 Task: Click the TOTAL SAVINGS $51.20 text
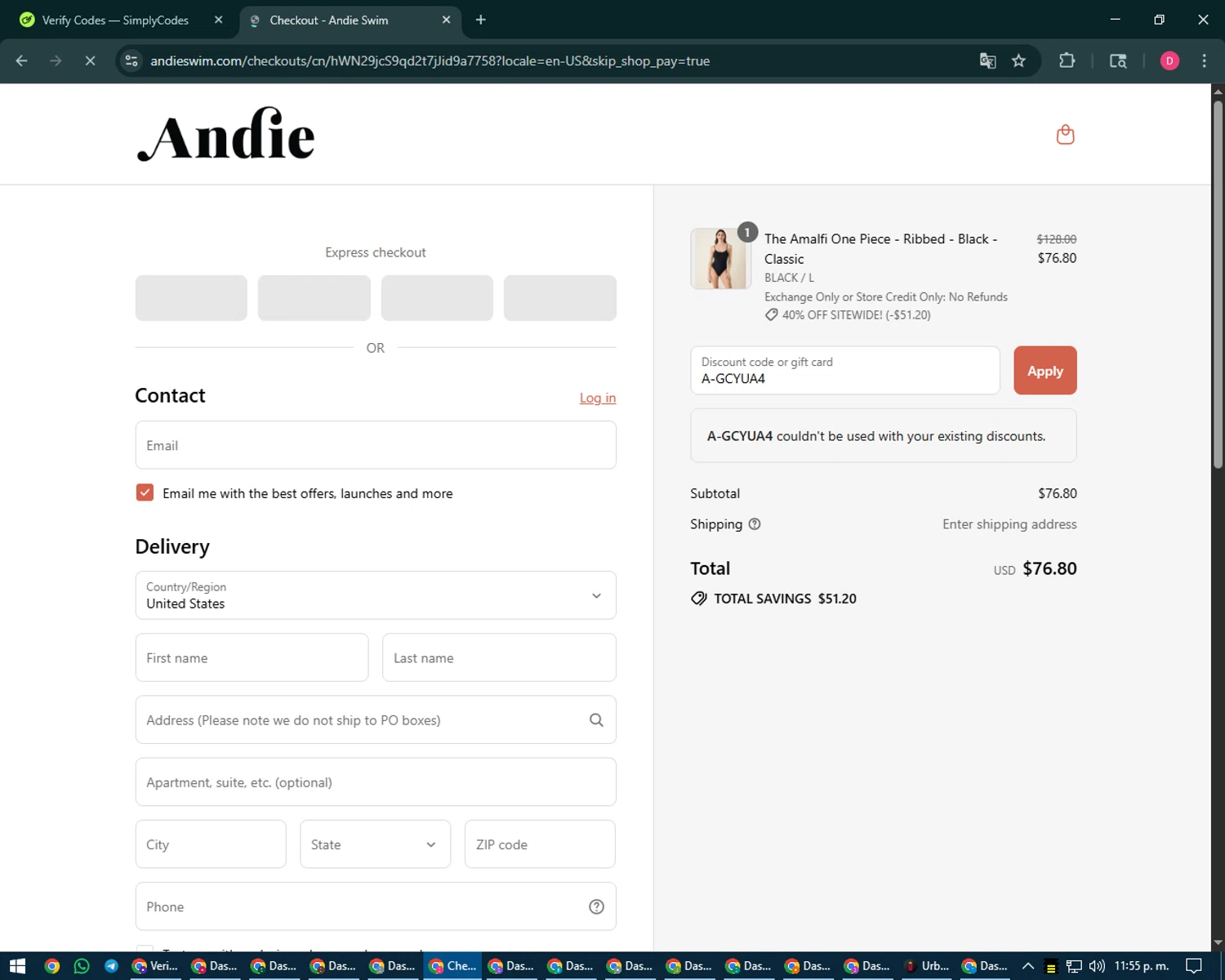click(785, 599)
